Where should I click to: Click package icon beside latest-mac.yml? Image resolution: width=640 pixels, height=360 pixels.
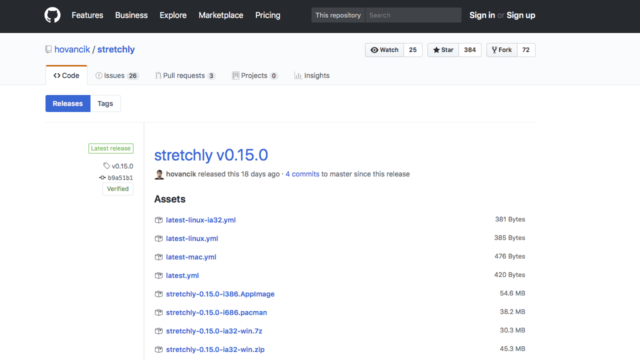pos(159,257)
